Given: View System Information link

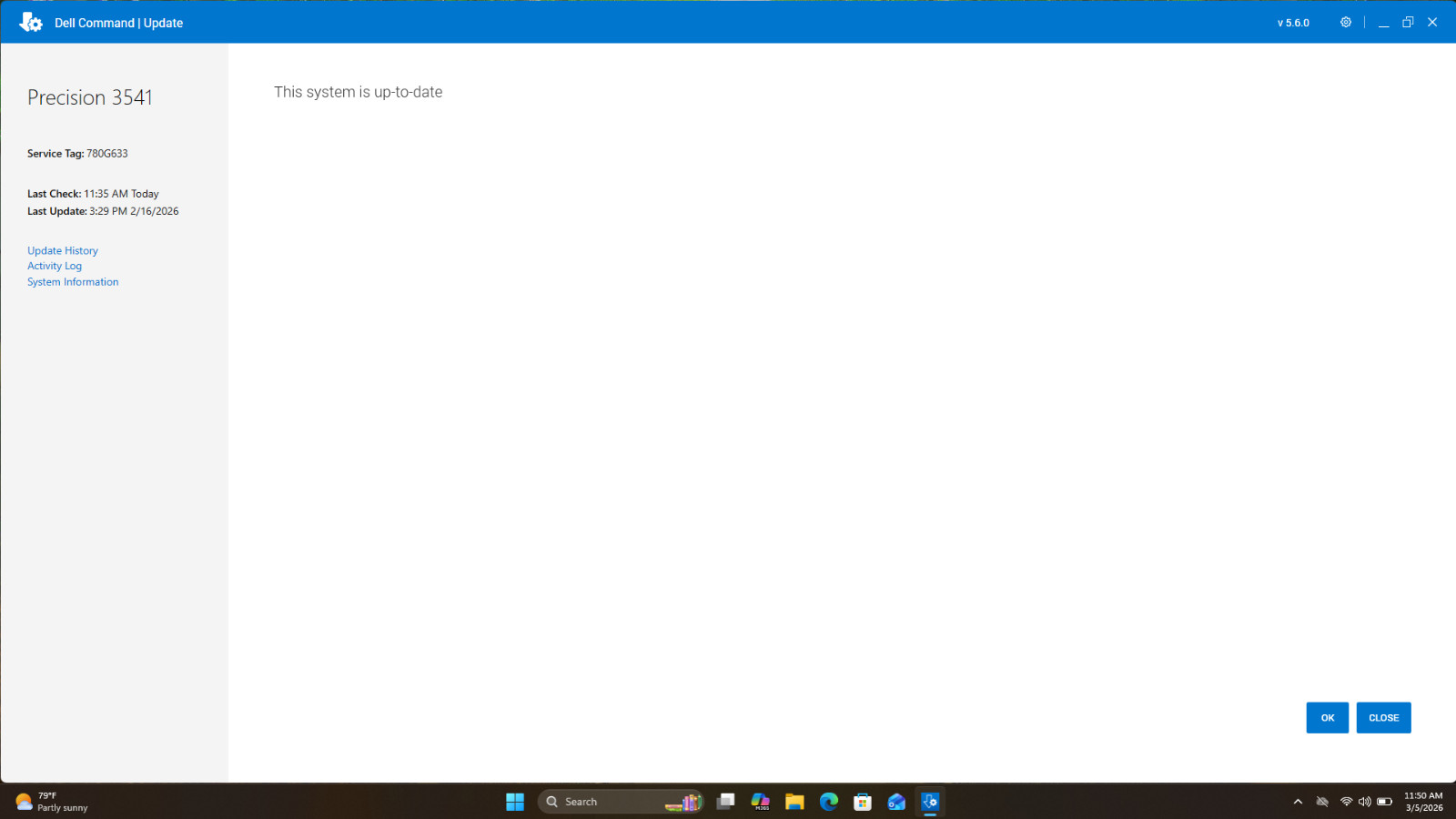Looking at the screenshot, I should coord(73,282).
